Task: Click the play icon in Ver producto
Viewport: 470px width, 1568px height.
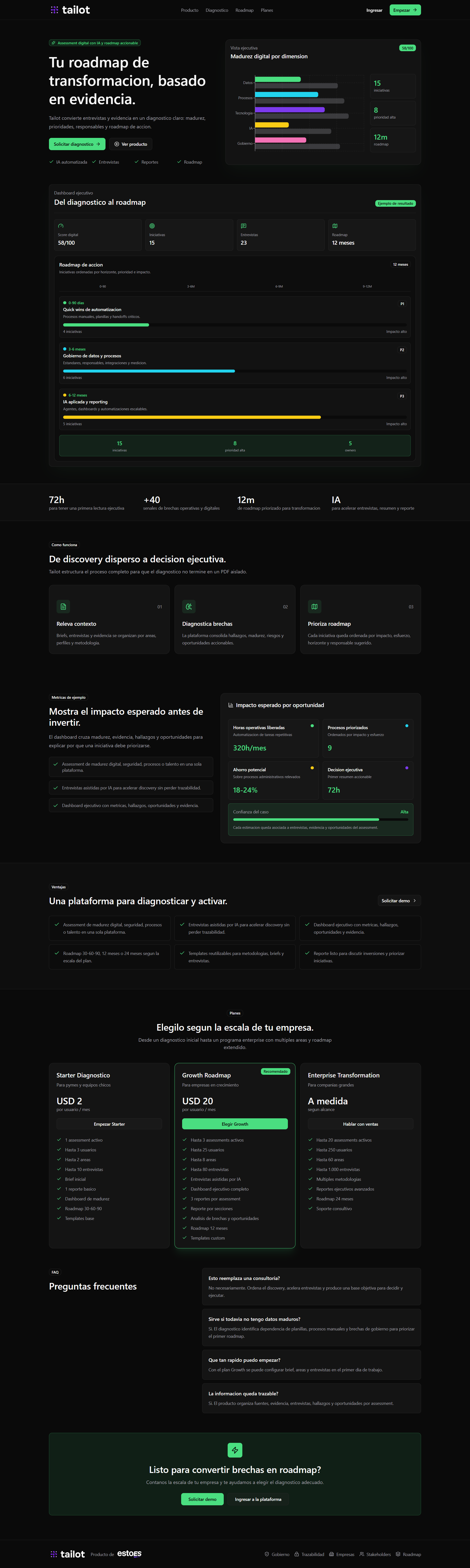Action: 117,144
